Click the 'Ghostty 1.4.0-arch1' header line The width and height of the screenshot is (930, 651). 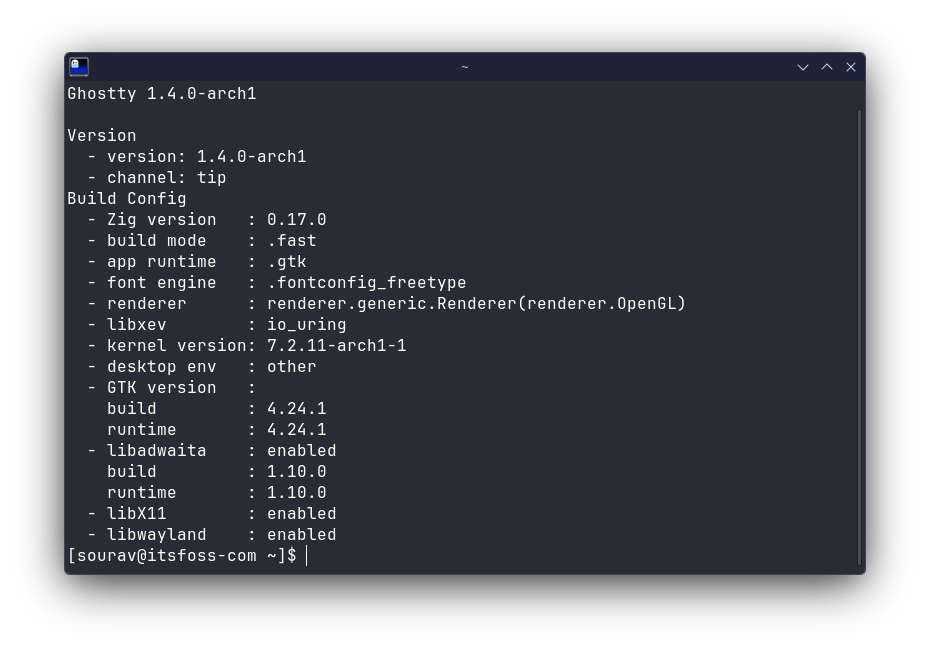[x=162, y=94]
